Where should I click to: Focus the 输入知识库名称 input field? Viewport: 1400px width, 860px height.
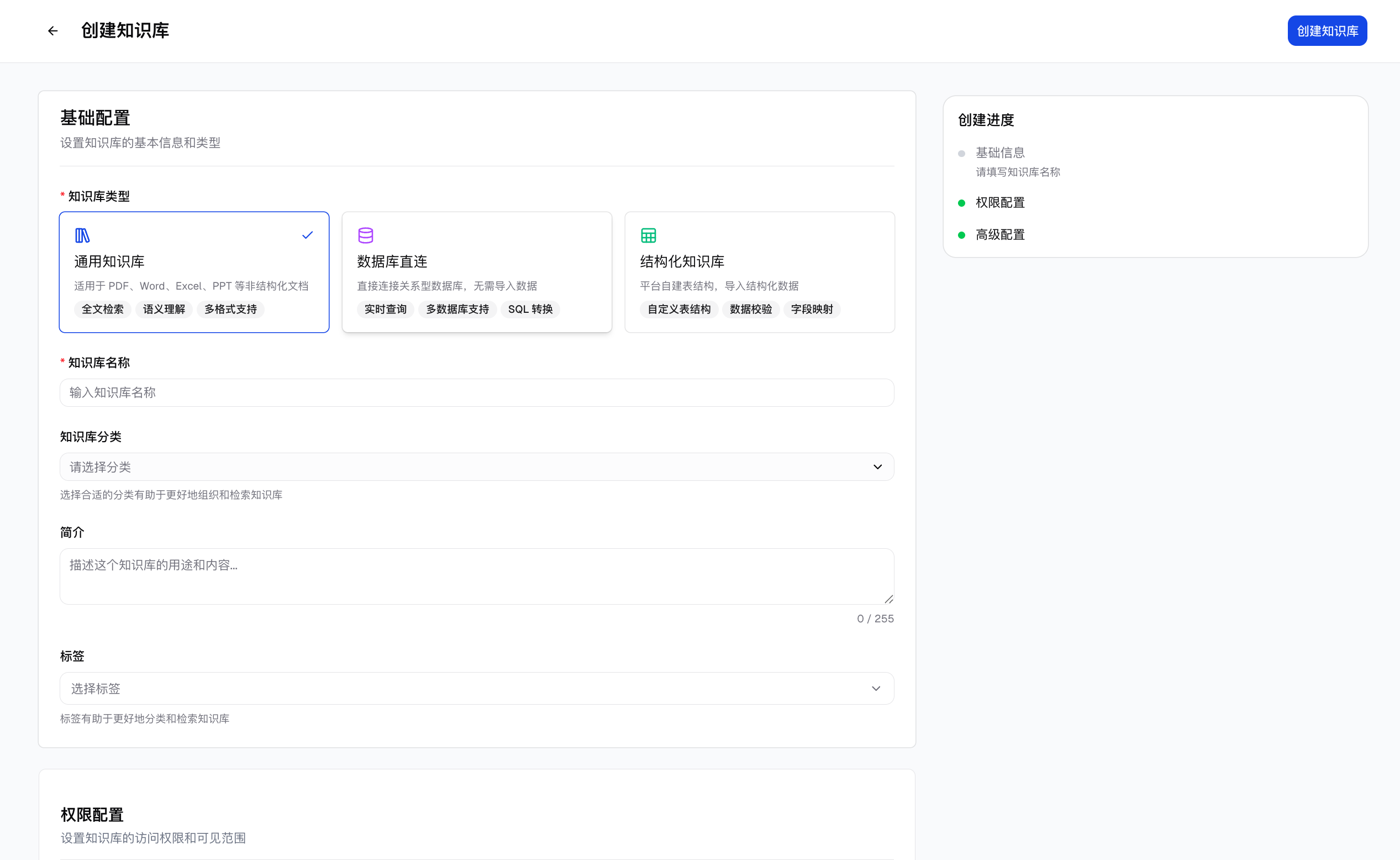[x=476, y=392]
